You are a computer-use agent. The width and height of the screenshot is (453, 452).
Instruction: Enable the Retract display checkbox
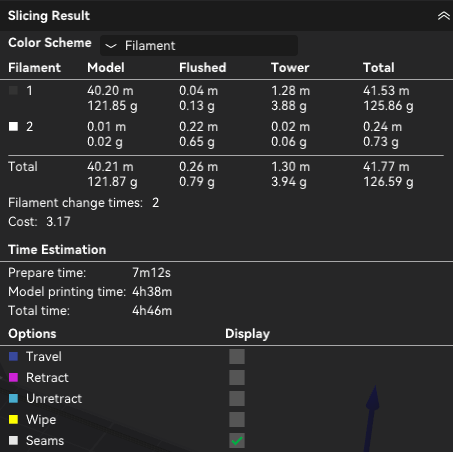[237, 378]
